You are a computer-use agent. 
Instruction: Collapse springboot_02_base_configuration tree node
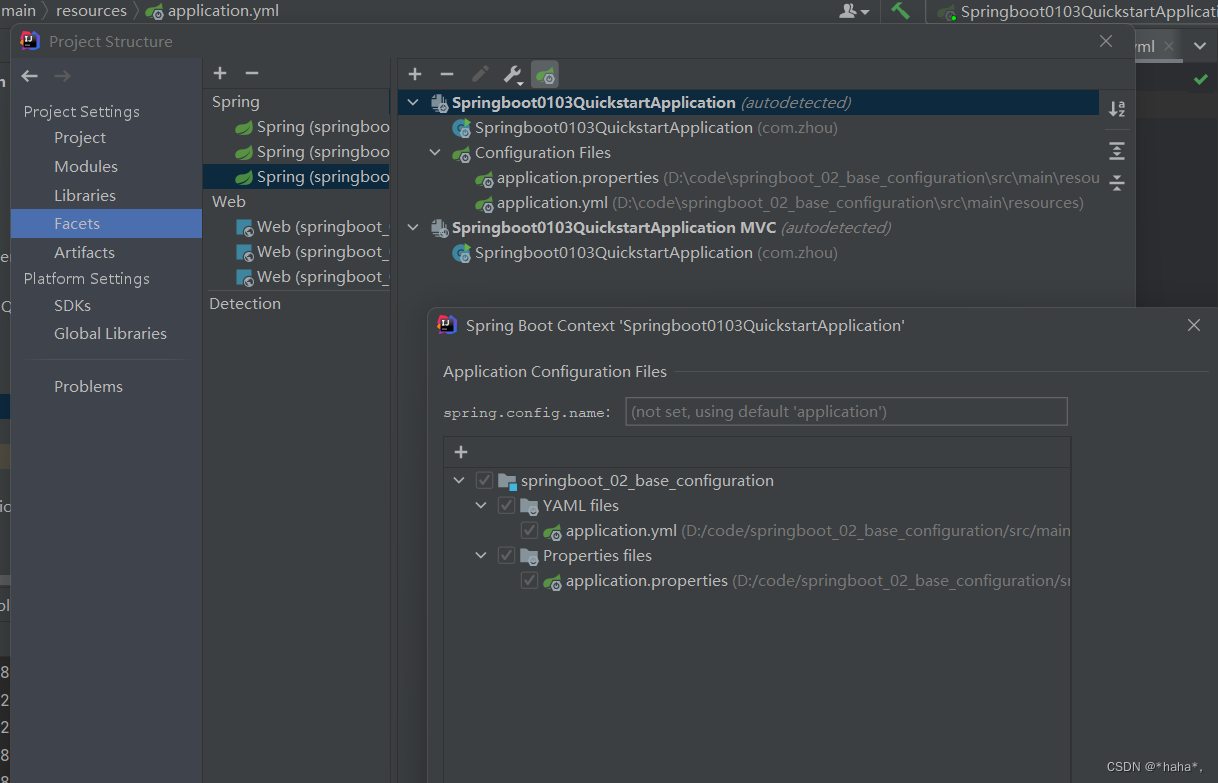click(459, 481)
